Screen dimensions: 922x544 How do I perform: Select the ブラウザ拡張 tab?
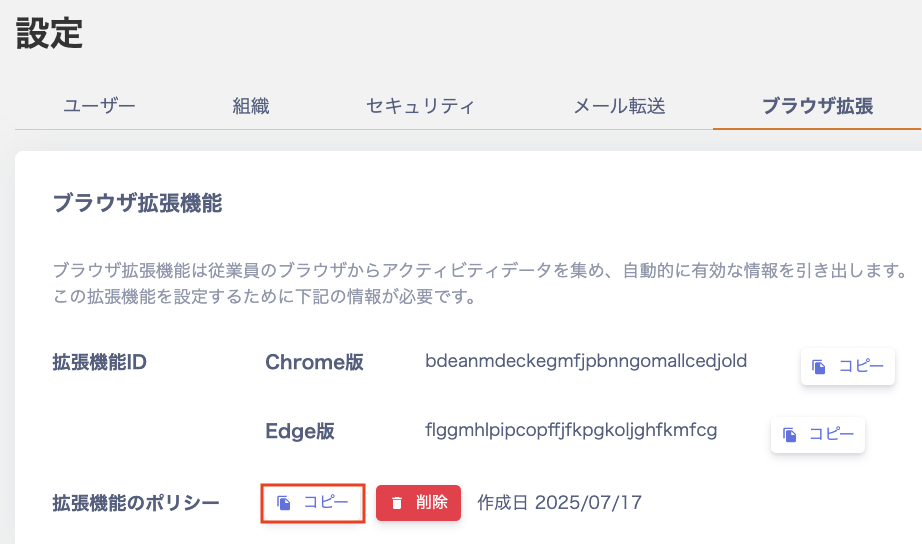tap(817, 106)
